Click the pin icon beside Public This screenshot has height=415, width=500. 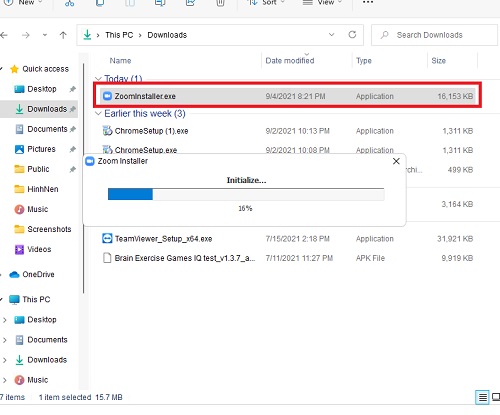pos(72,169)
